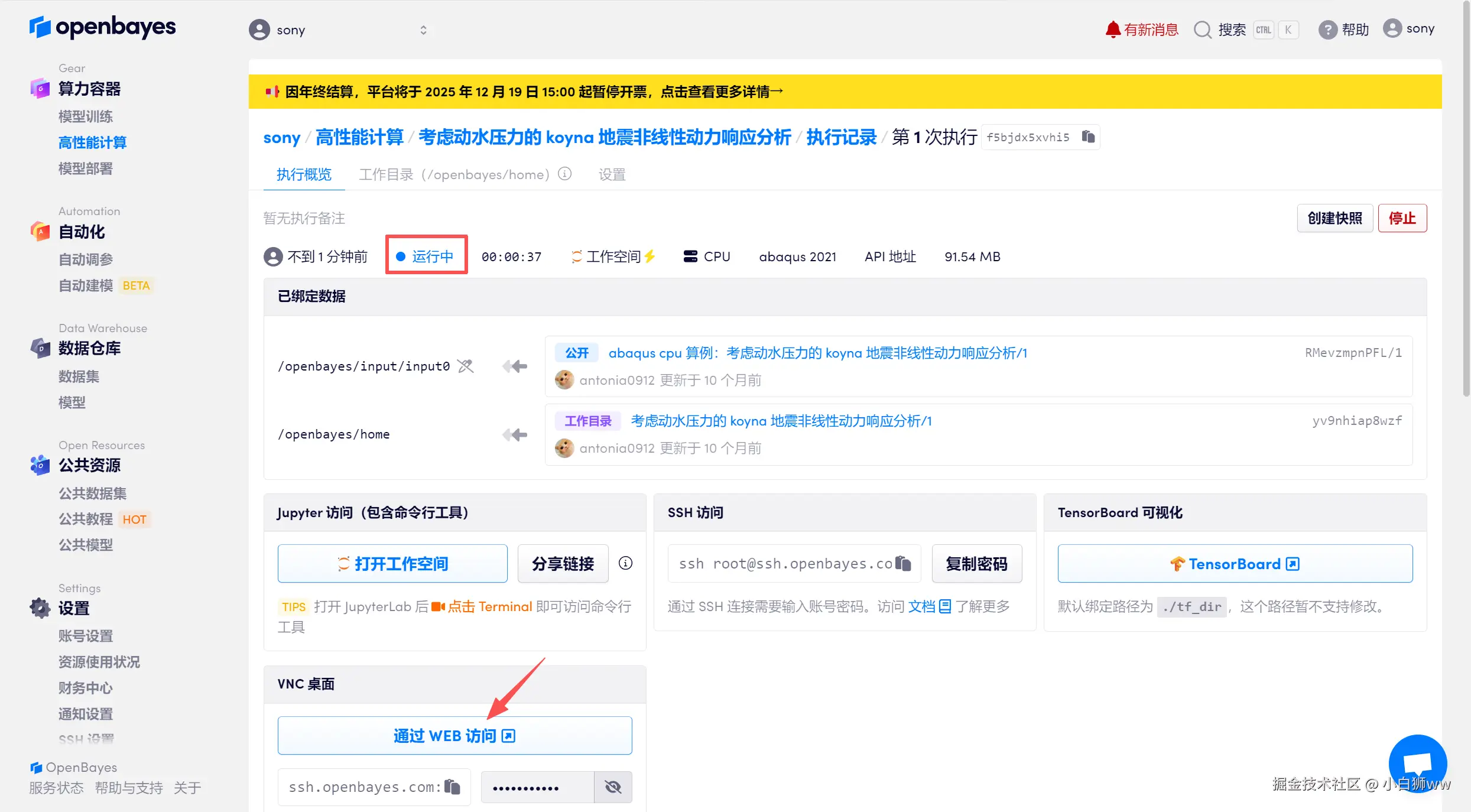Viewport: 1471px width, 812px height.
Task: Copy the VNC ssh.openbayes.com address
Action: [452, 787]
